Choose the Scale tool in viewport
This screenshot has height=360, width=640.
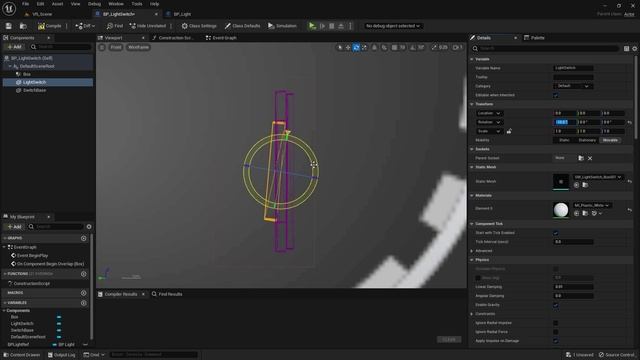[x=364, y=47]
